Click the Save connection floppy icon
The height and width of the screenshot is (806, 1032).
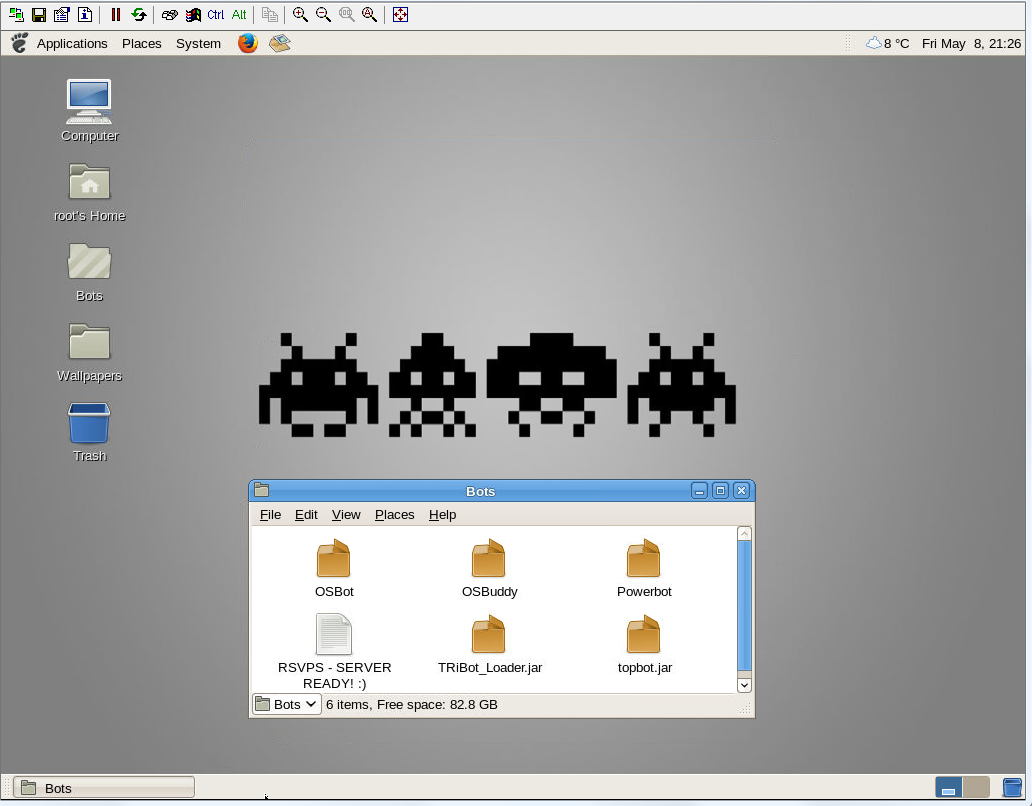tap(39, 14)
